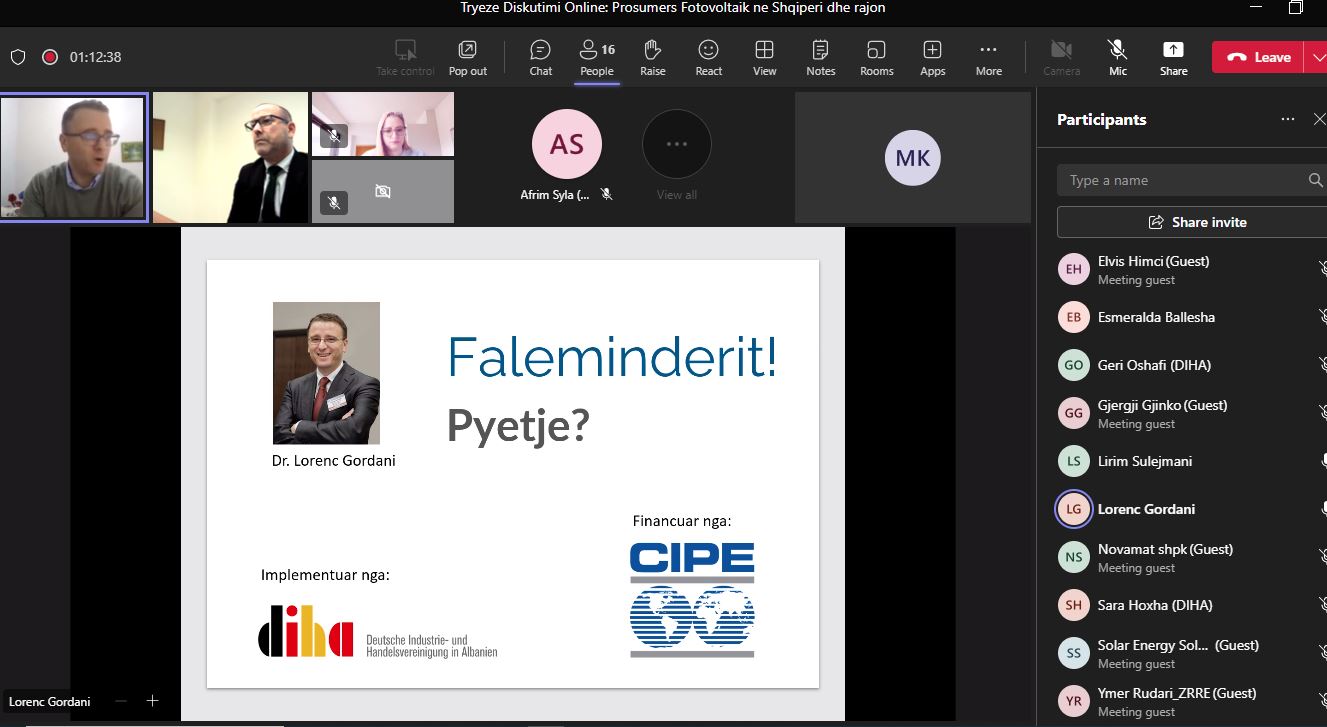1327x727 pixels.
Task: Pop out the shared content
Action: click(468, 57)
